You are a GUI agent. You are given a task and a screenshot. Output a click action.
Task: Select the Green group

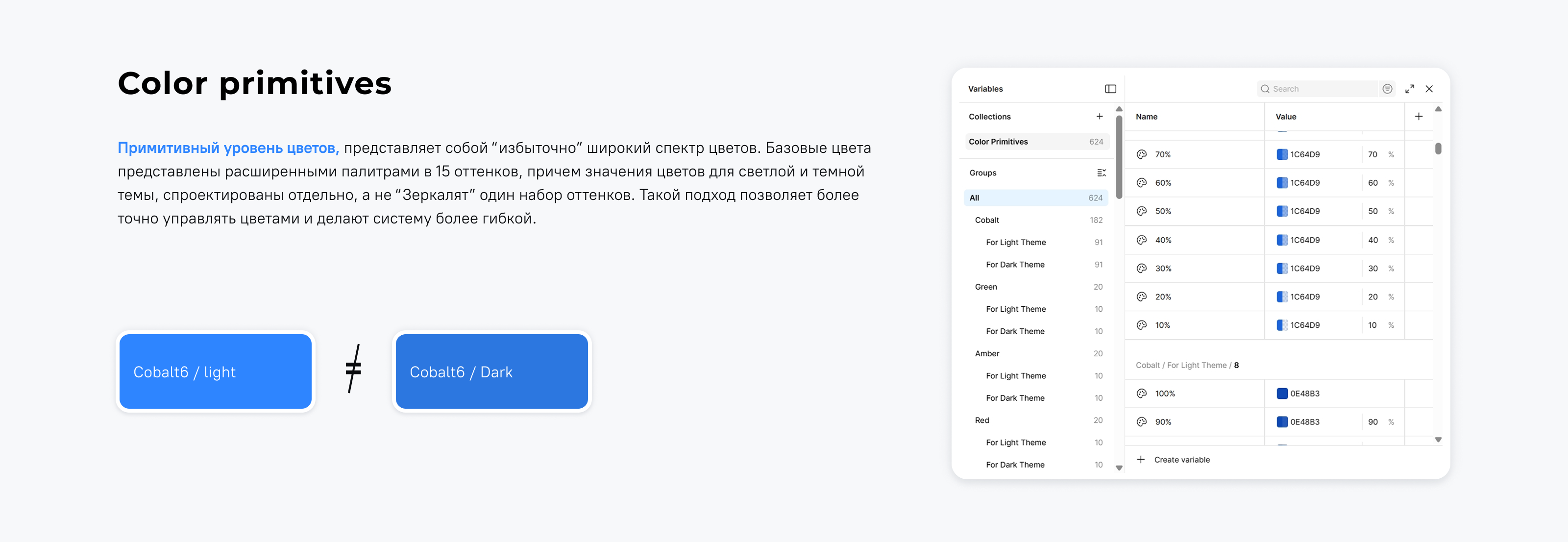[1035, 287]
